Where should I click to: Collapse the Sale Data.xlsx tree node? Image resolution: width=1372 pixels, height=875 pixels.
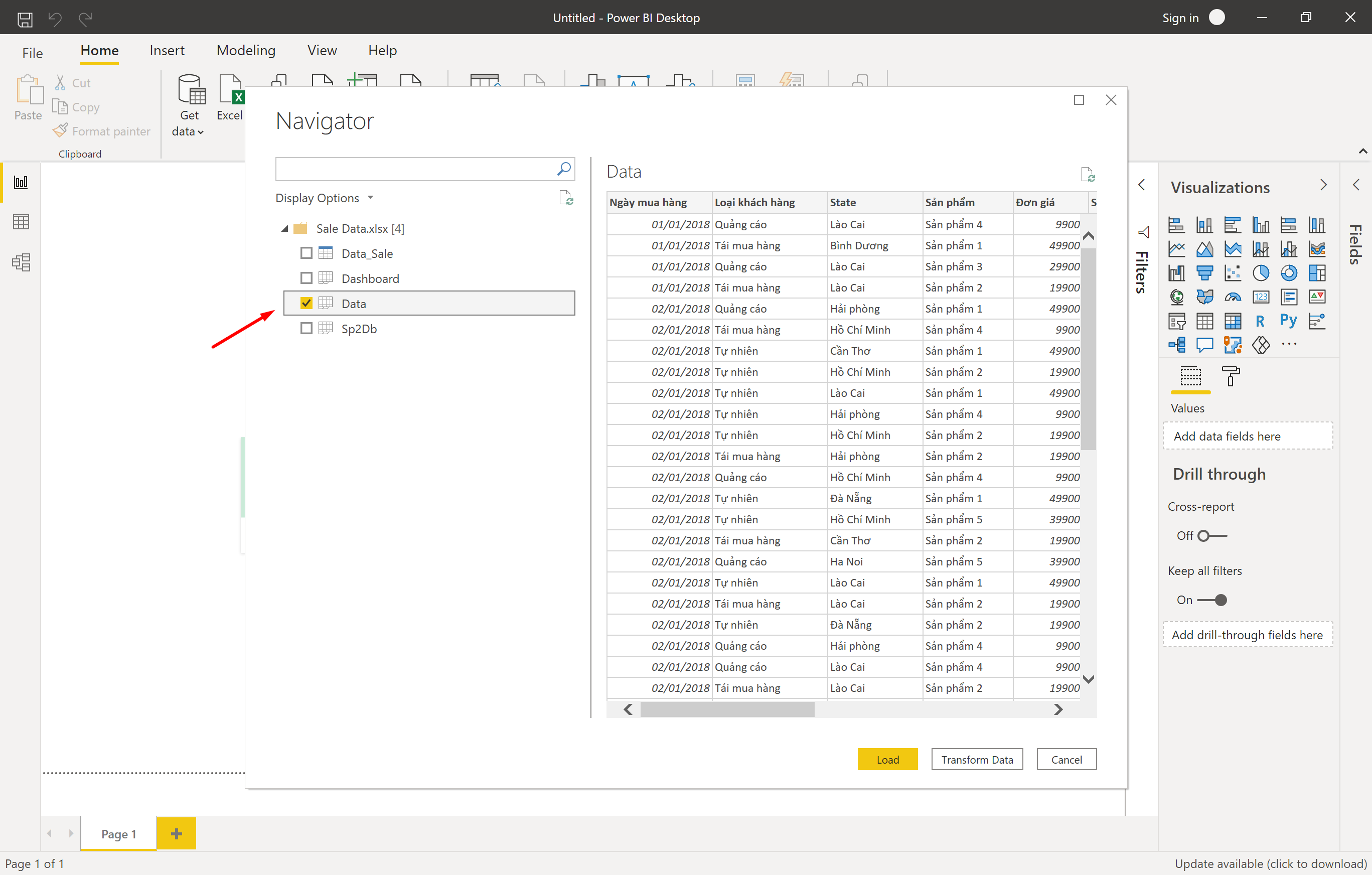coord(284,229)
